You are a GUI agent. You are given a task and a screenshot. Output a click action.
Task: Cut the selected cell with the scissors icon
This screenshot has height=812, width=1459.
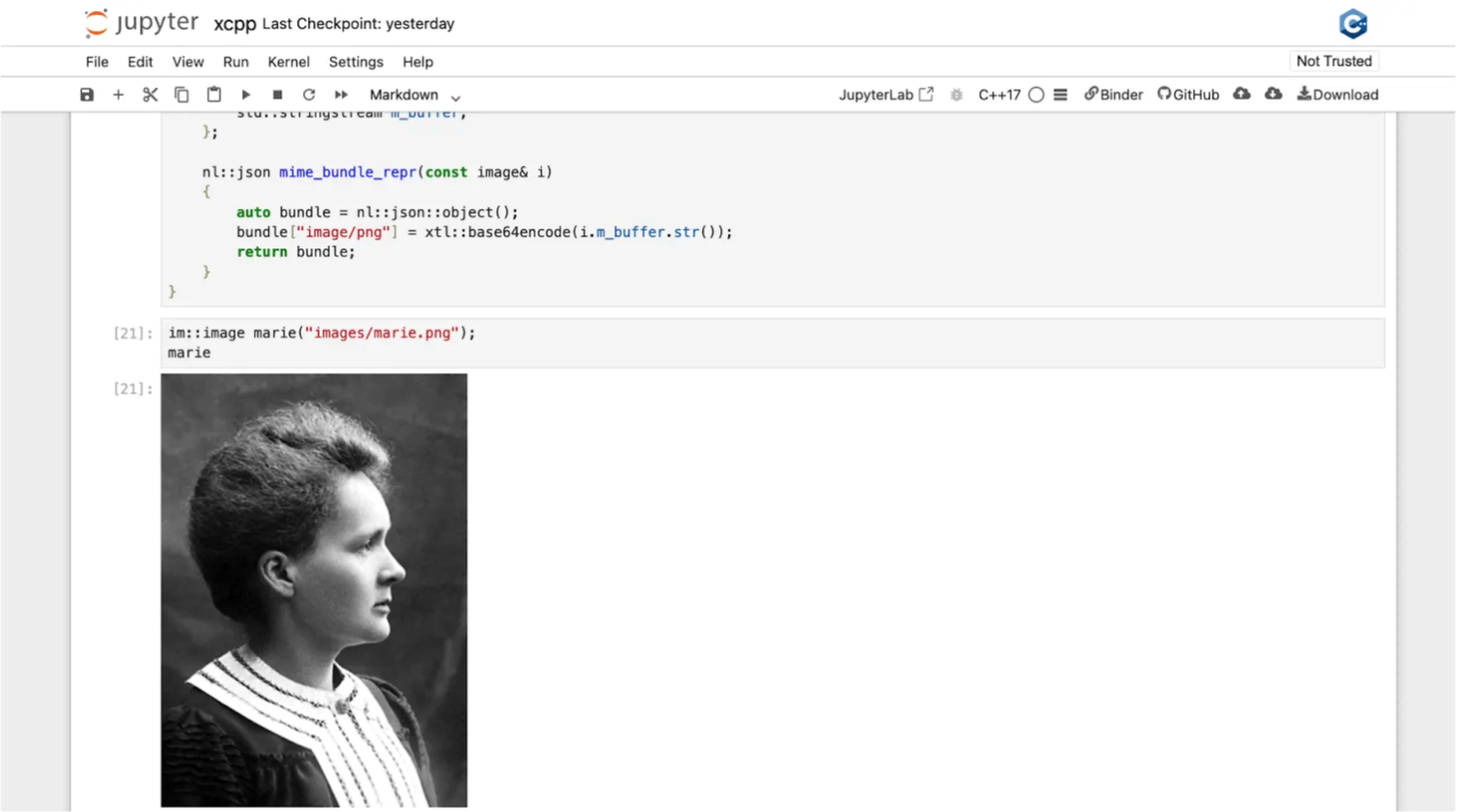pos(150,94)
